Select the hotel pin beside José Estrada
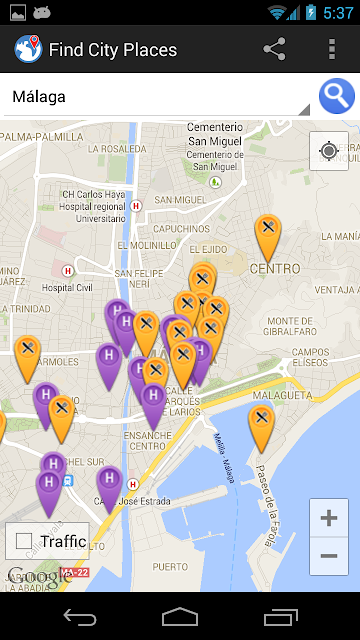The width and height of the screenshot is (360, 640). click(109, 489)
